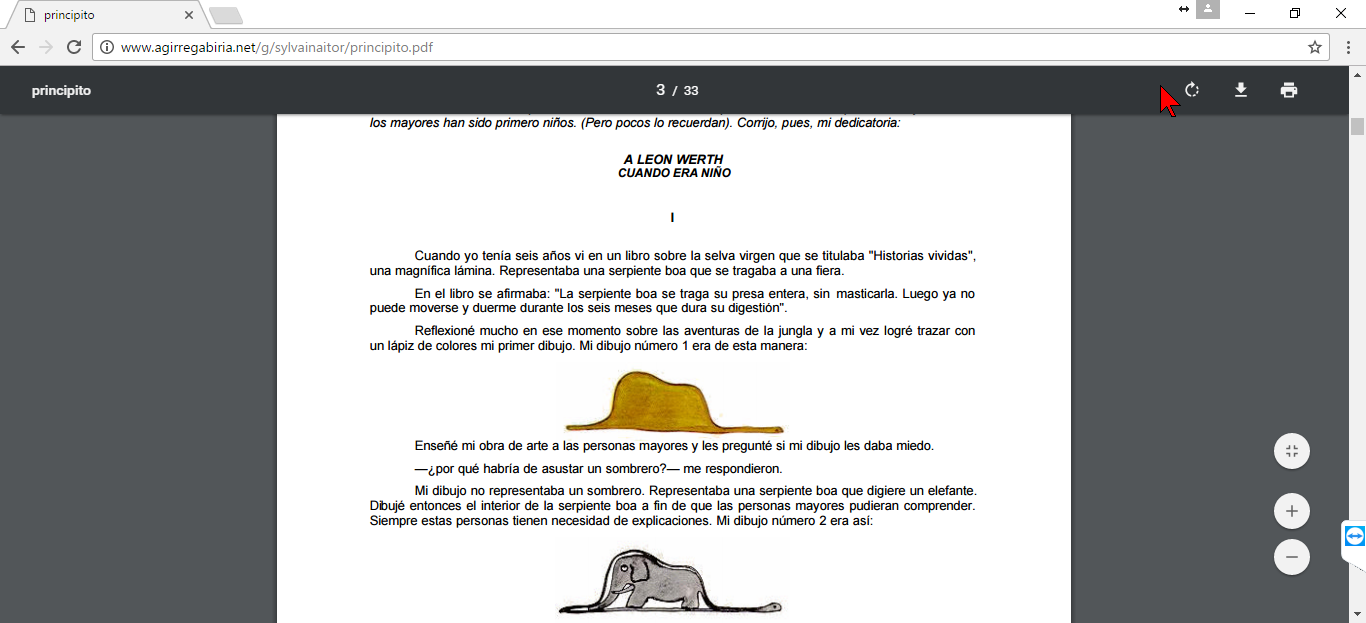Open a new tab
1366x623 pixels.
pyautogui.click(x=226, y=15)
